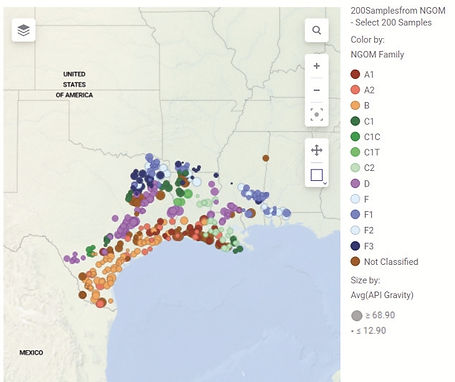Open the 'NGOM Family' color-by selector
Screen dimensions: 455x382
pyautogui.click(x=377, y=54)
